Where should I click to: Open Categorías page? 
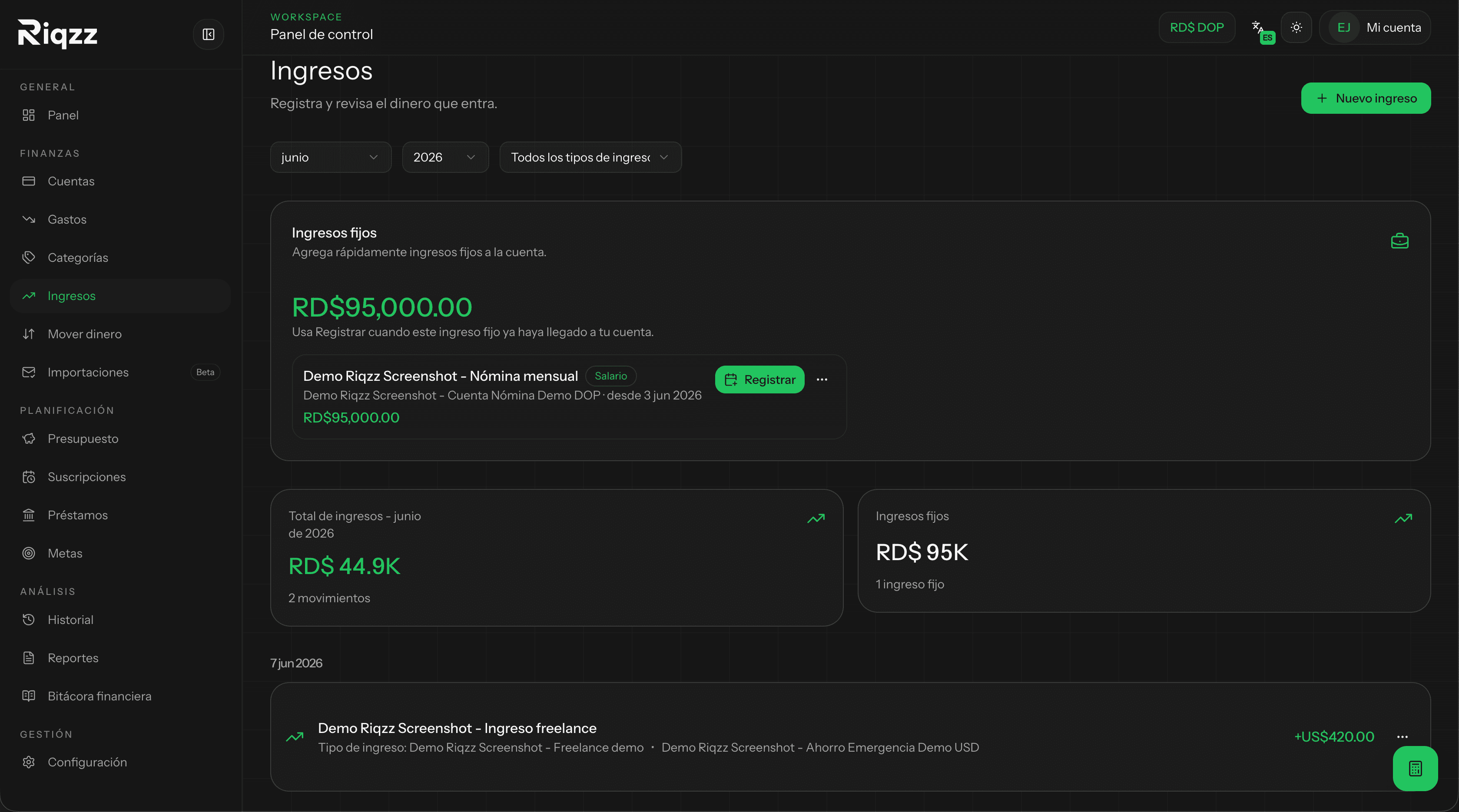coord(120,258)
